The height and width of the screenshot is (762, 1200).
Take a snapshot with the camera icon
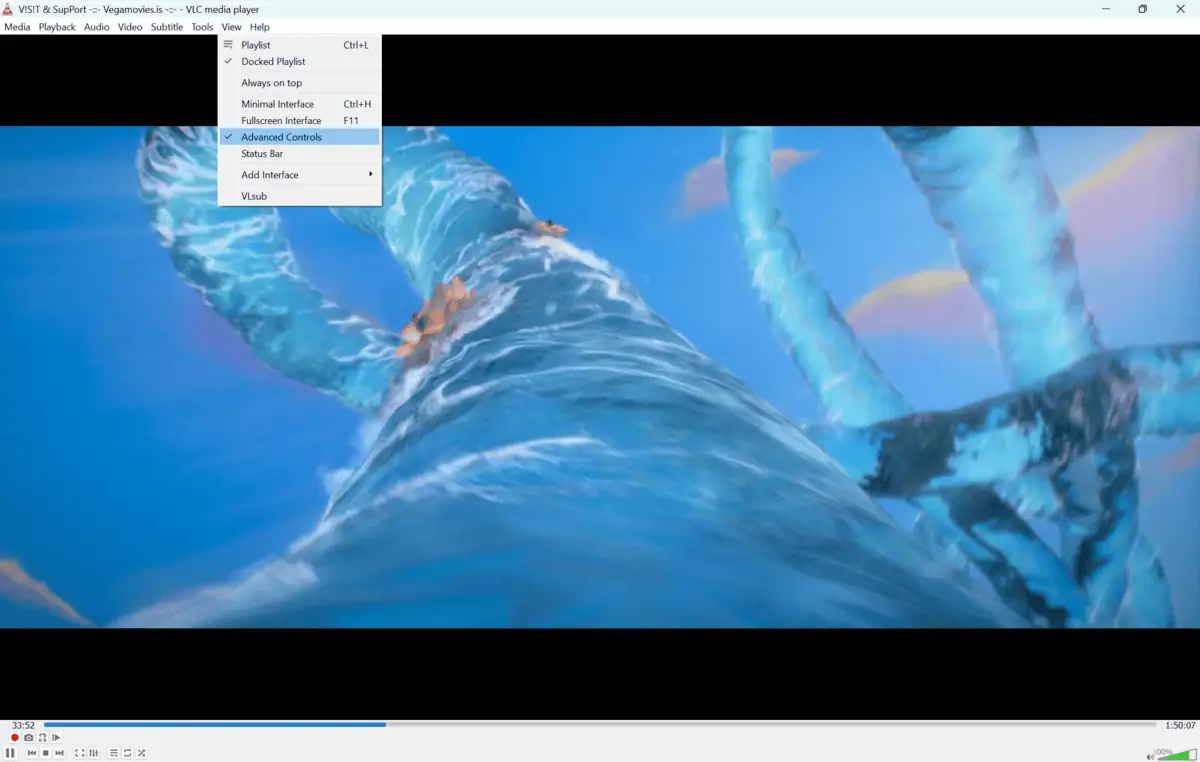click(28, 738)
